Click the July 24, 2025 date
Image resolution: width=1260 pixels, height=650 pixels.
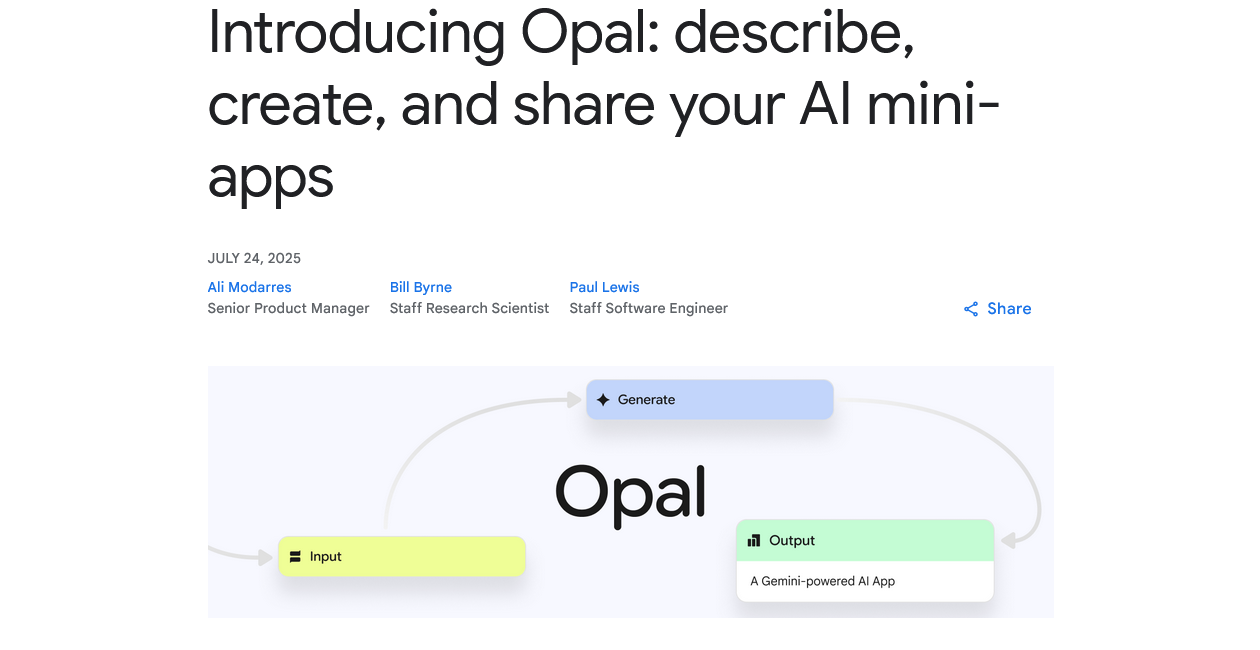[x=254, y=258]
